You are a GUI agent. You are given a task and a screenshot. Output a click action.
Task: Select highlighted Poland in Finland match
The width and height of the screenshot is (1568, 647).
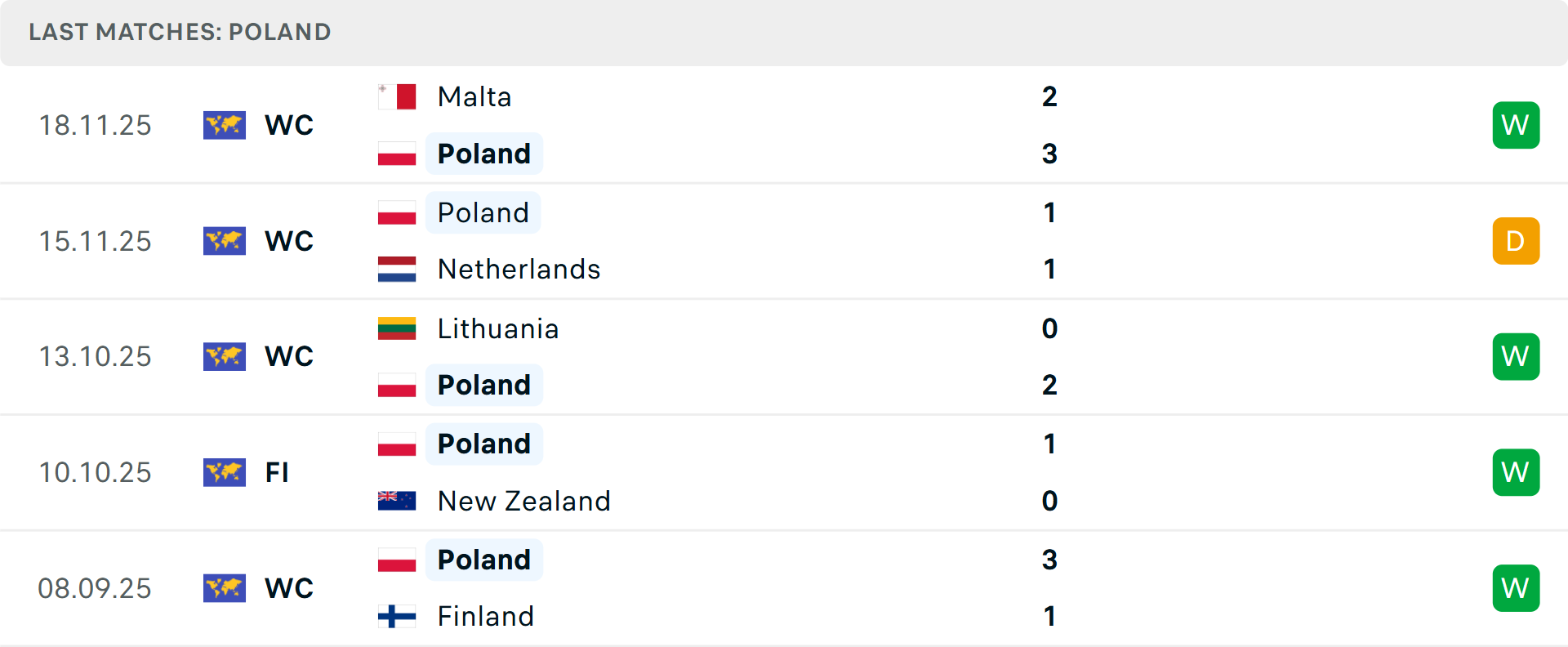(x=484, y=560)
